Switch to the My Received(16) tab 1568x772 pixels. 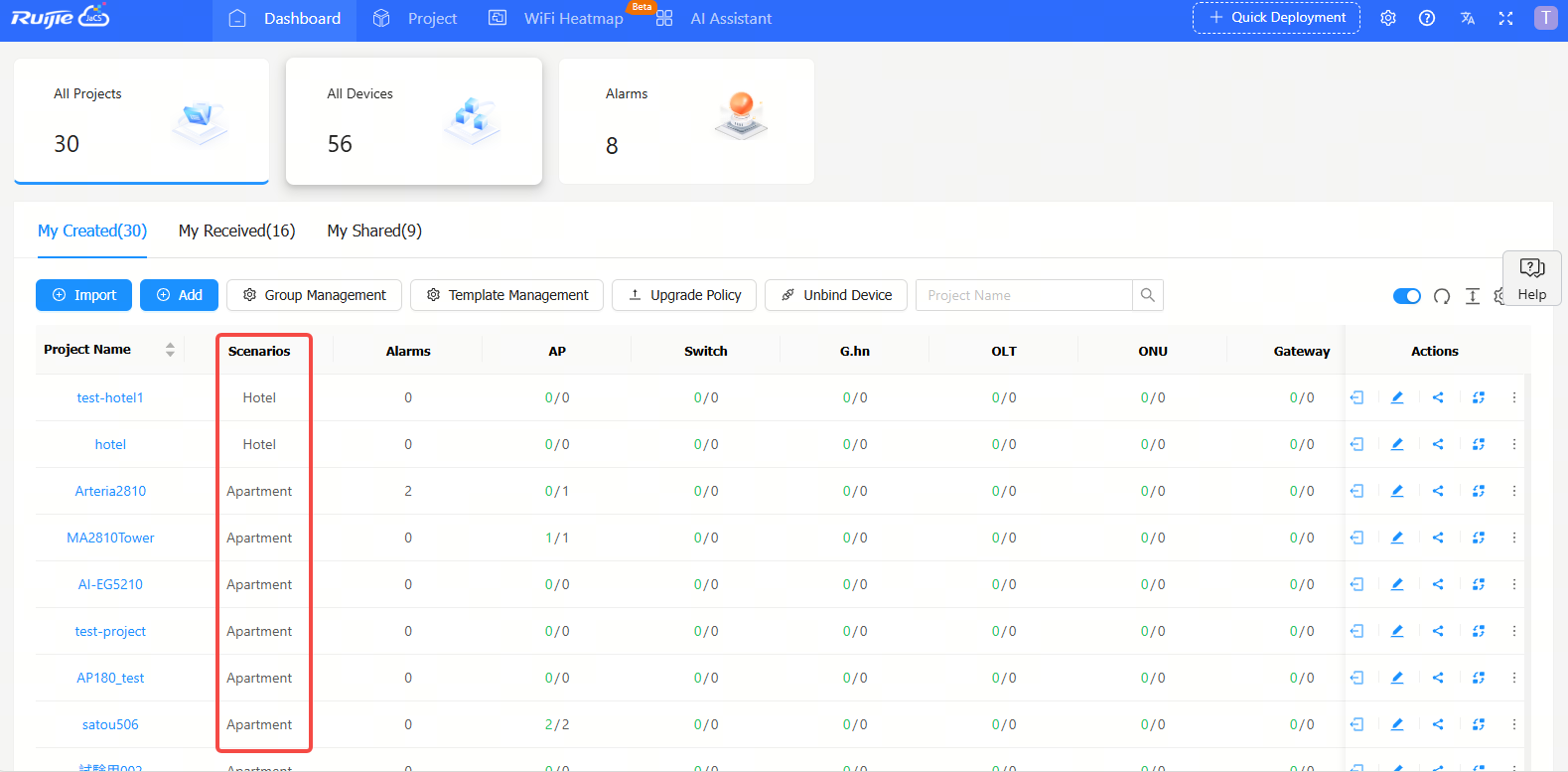click(236, 231)
